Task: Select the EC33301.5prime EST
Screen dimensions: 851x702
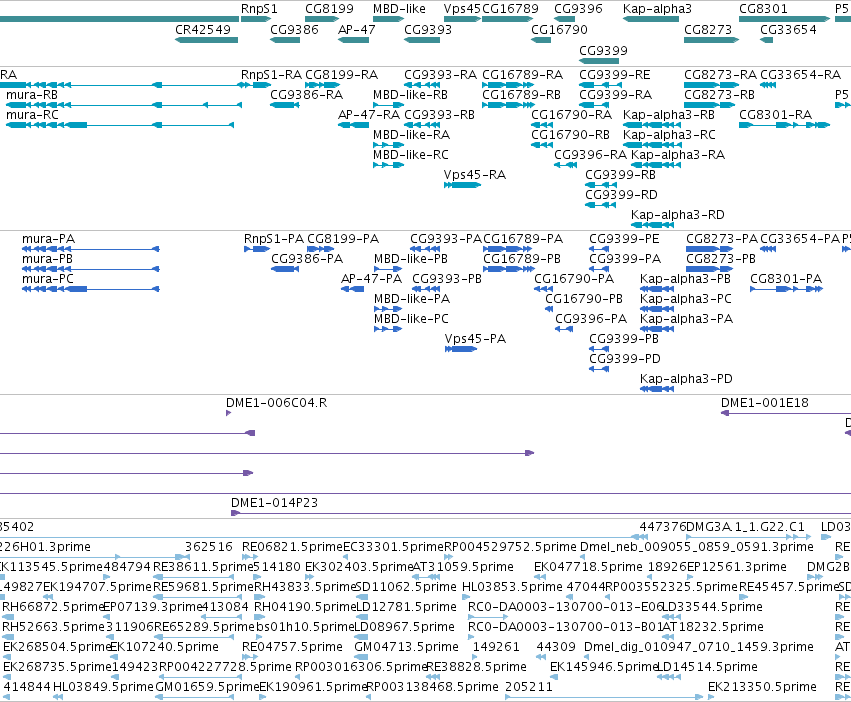Action: tap(346, 557)
